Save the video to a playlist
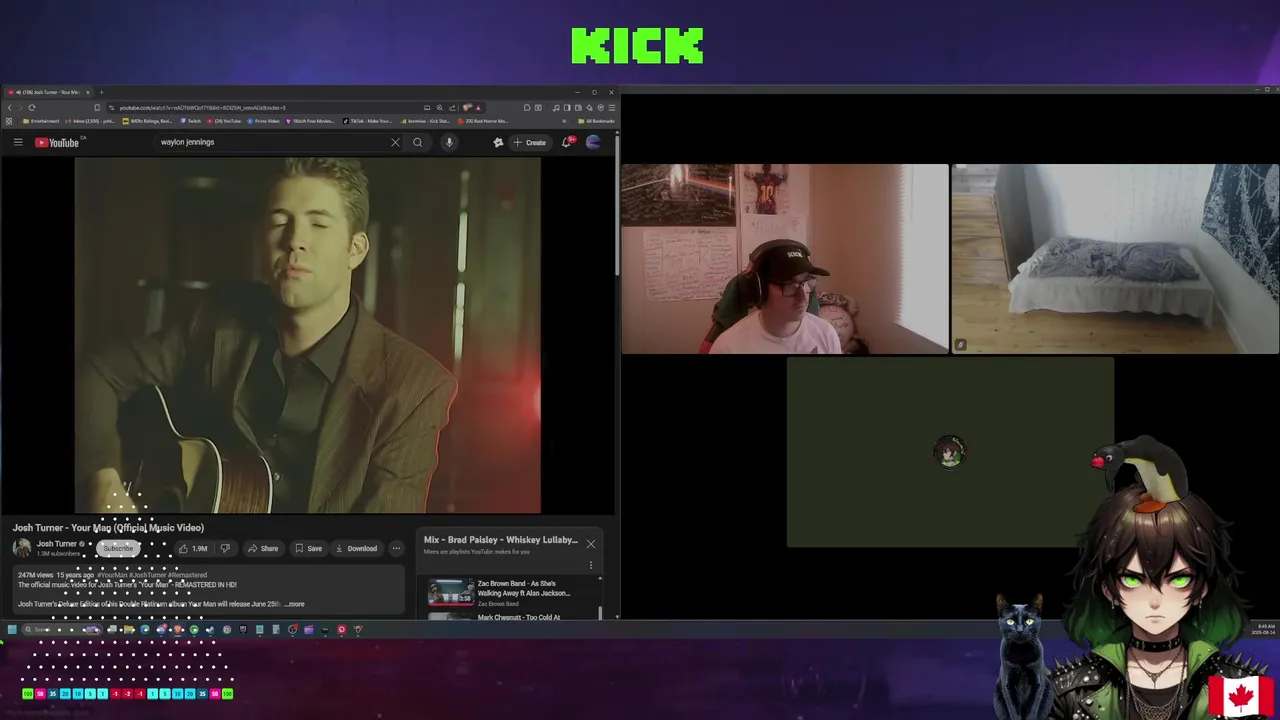 (x=308, y=548)
